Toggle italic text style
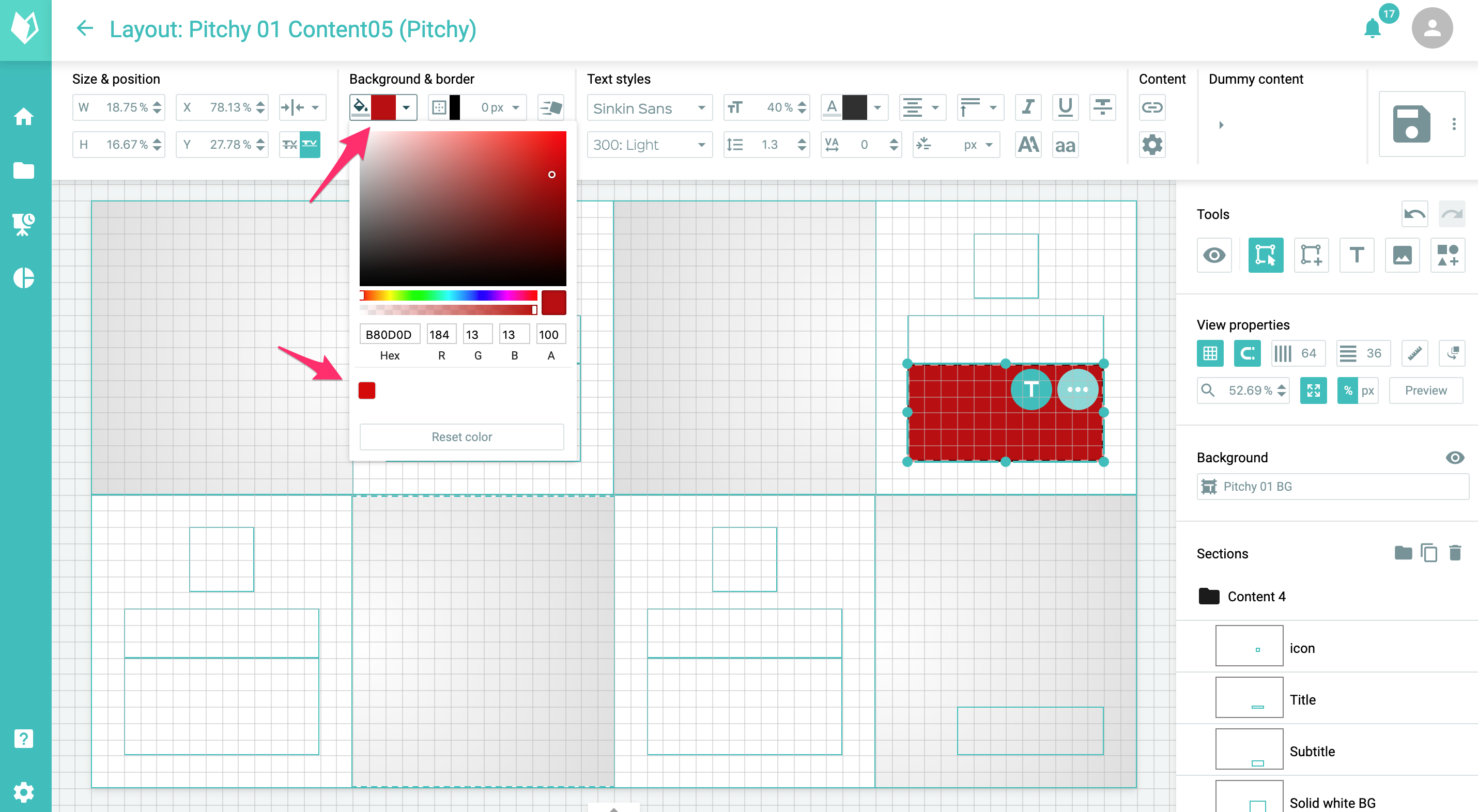1478x812 pixels. tap(1028, 107)
